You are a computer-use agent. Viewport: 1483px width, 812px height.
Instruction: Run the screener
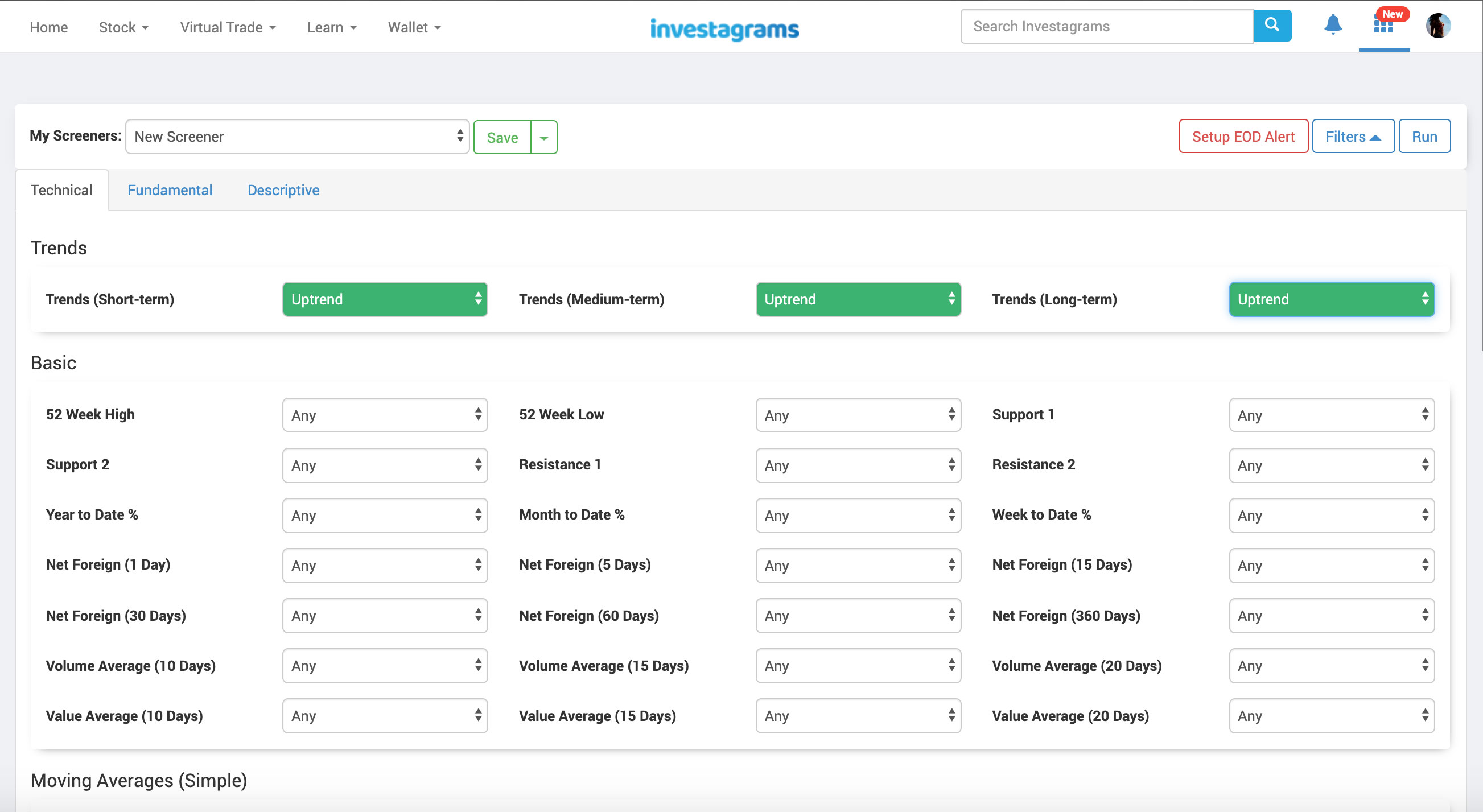click(1424, 137)
